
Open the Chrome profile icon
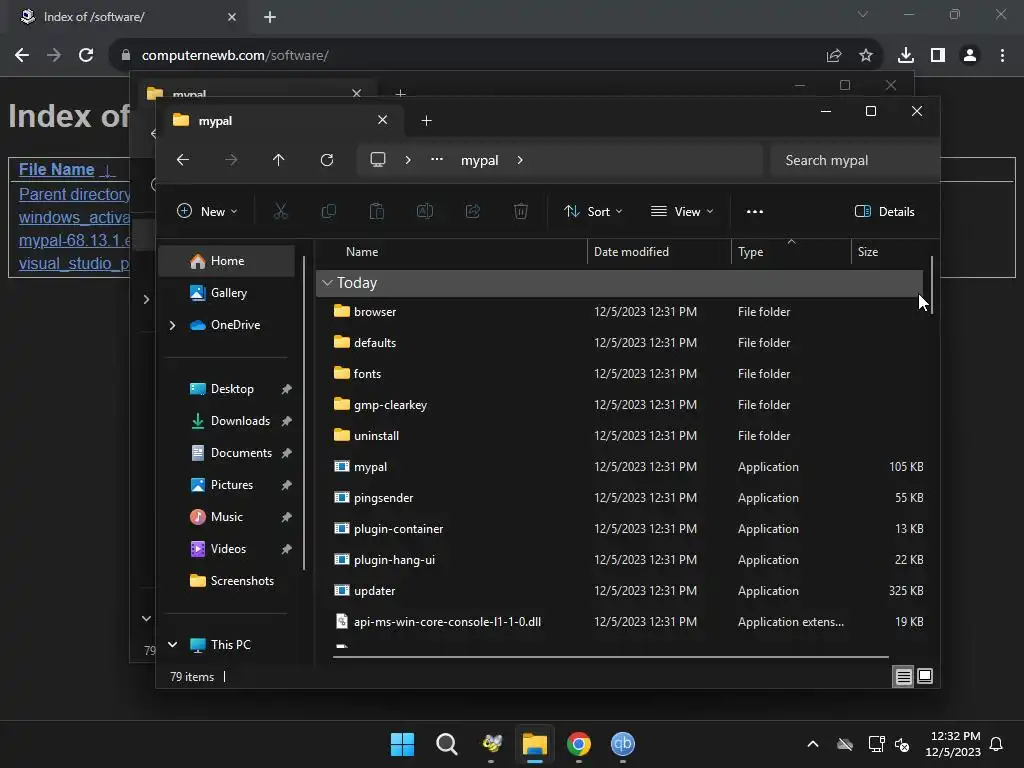click(x=970, y=56)
